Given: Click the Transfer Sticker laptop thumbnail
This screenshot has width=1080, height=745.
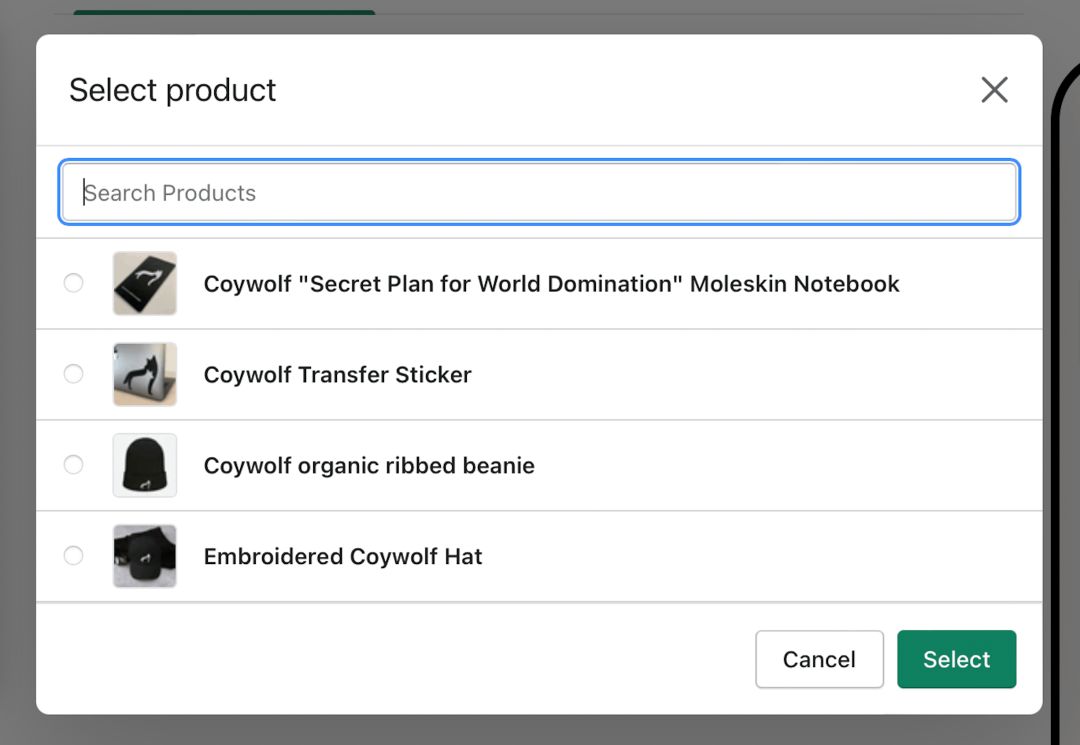Looking at the screenshot, I should (x=145, y=374).
